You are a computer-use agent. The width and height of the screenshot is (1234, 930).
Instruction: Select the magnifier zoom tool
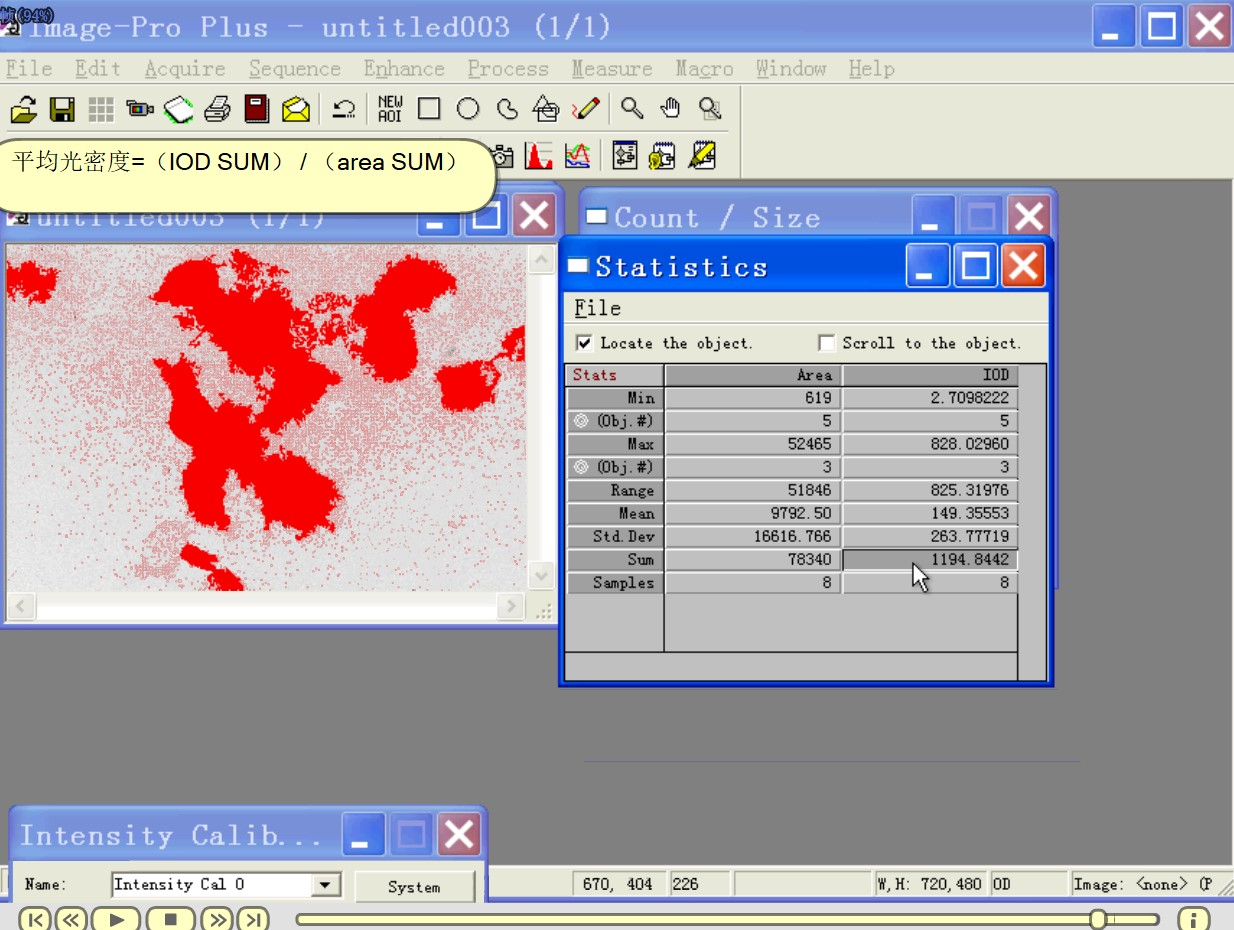633,108
